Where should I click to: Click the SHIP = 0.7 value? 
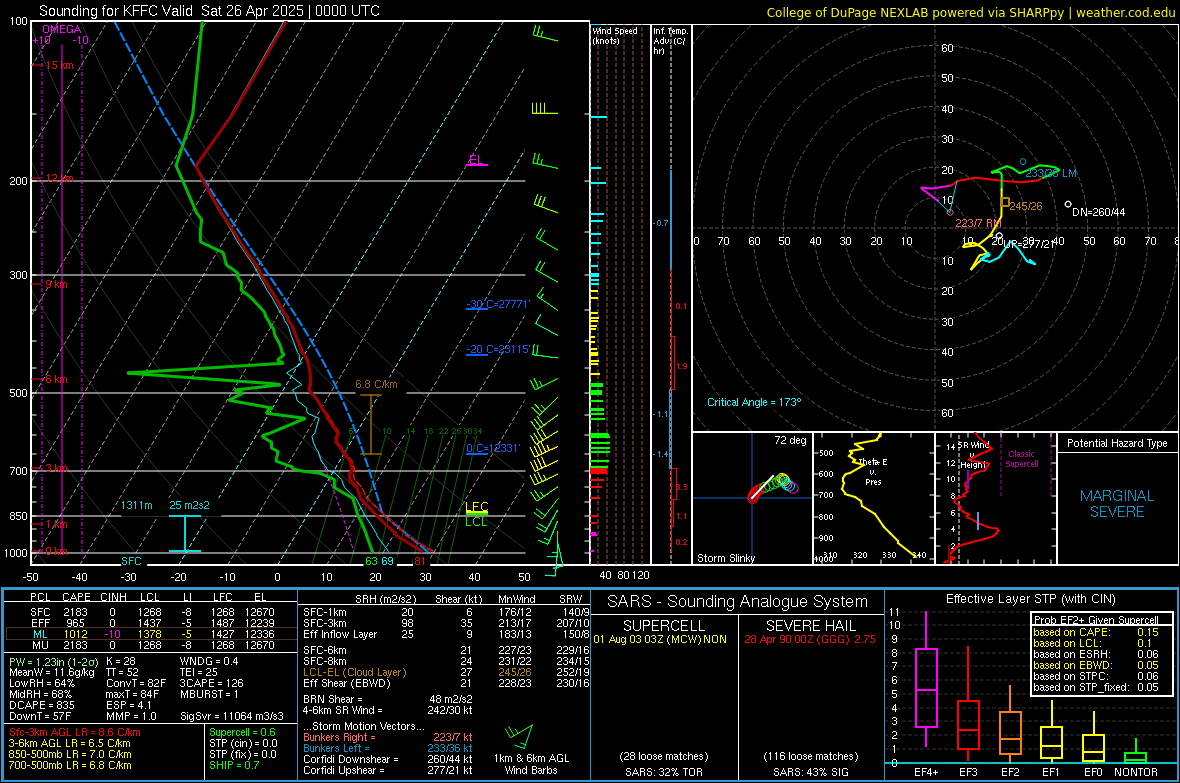click(x=234, y=765)
